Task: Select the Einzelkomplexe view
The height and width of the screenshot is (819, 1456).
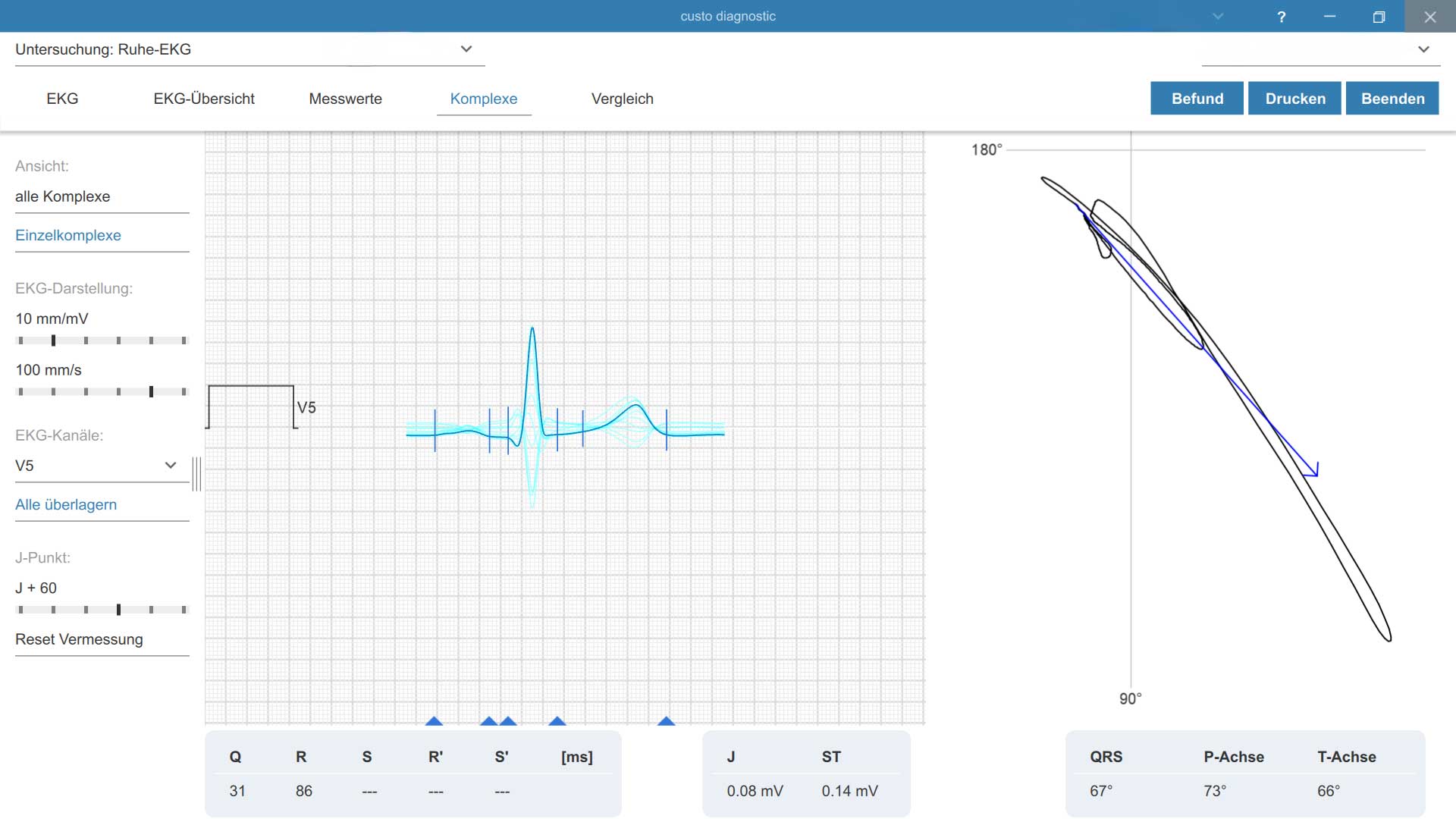Action: pos(102,236)
